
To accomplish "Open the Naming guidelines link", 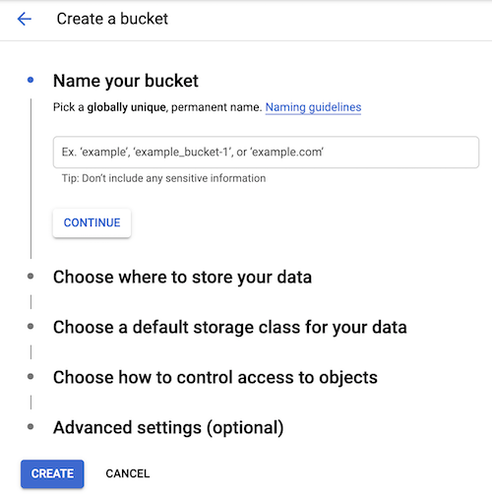I will (313, 107).
